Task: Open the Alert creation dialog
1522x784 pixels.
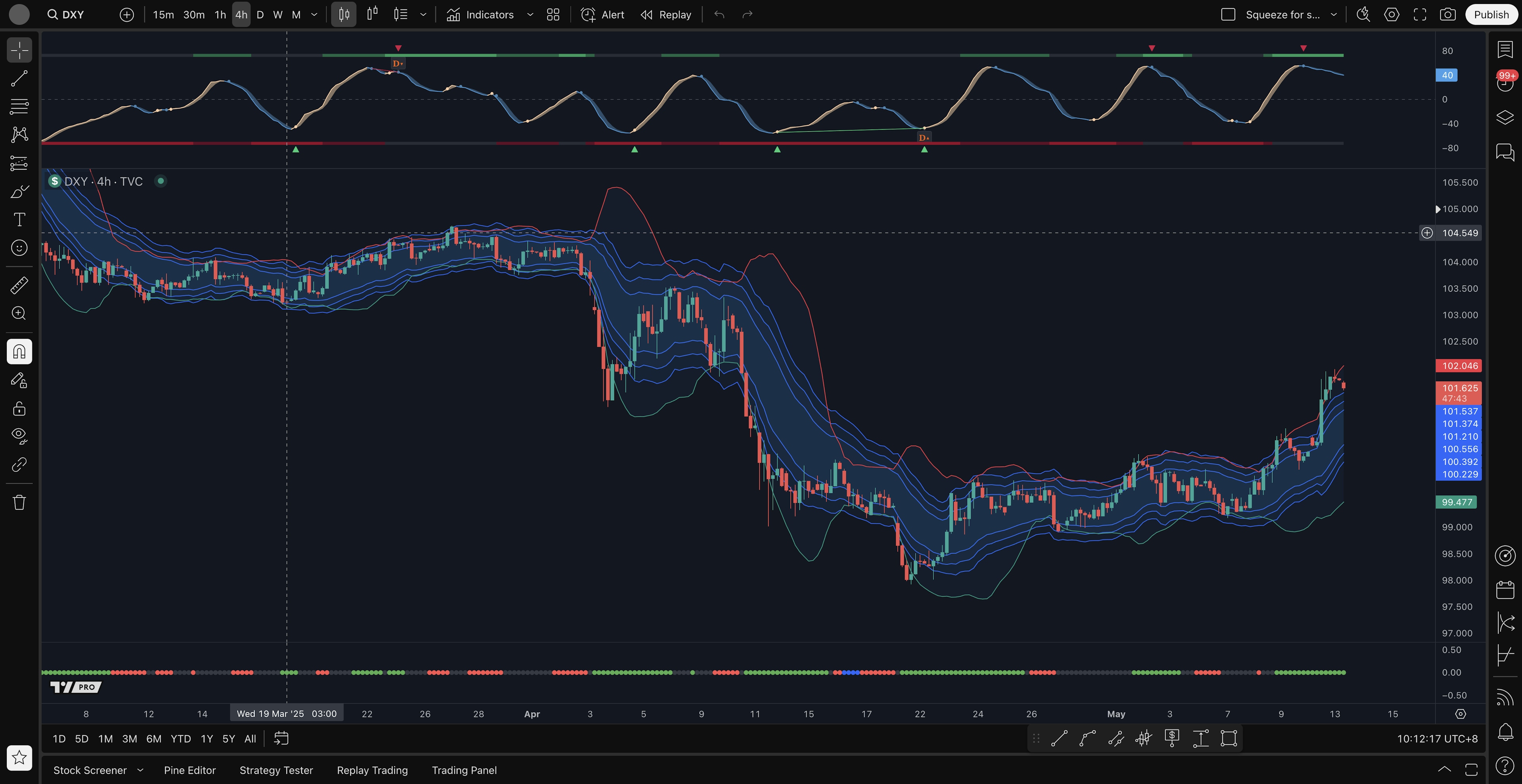Action: pos(602,15)
